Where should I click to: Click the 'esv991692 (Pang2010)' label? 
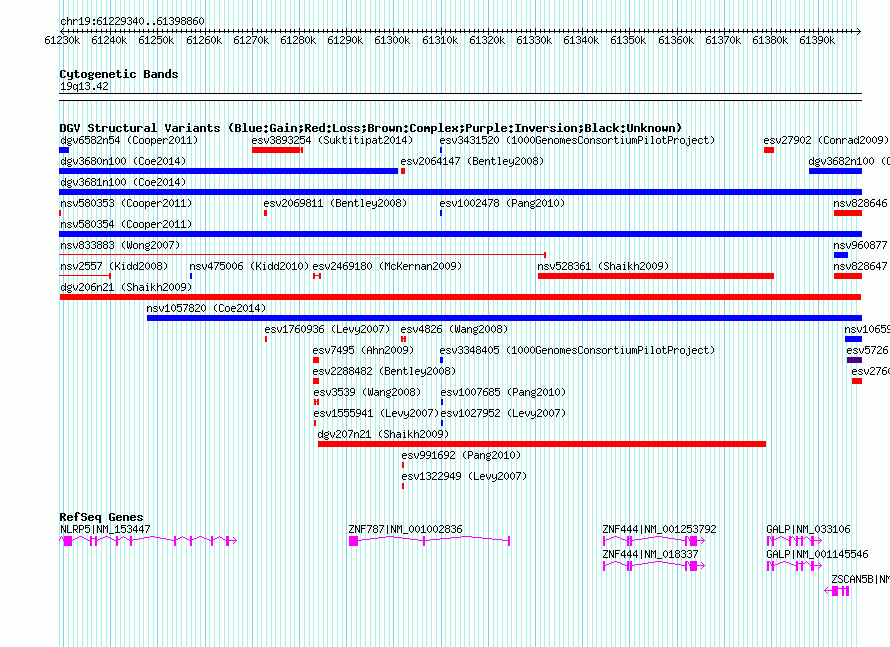coord(461,455)
